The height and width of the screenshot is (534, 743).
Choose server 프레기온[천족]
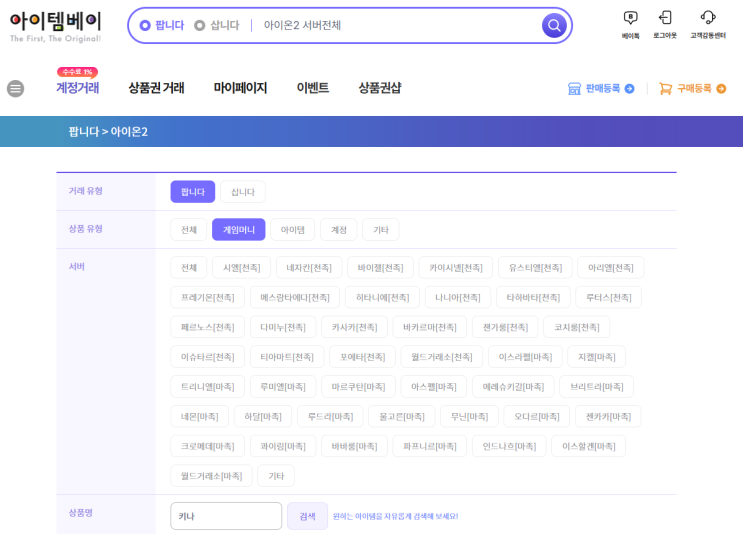(x=208, y=298)
